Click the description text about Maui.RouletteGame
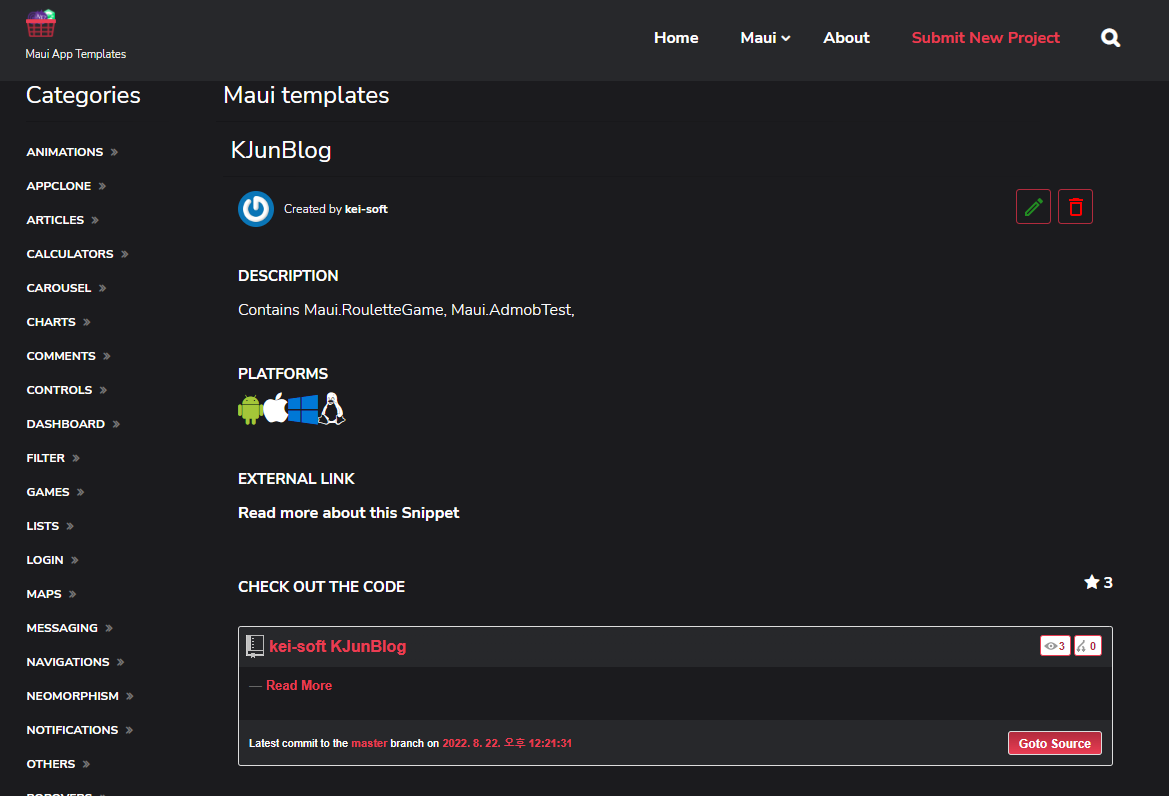 [406, 310]
